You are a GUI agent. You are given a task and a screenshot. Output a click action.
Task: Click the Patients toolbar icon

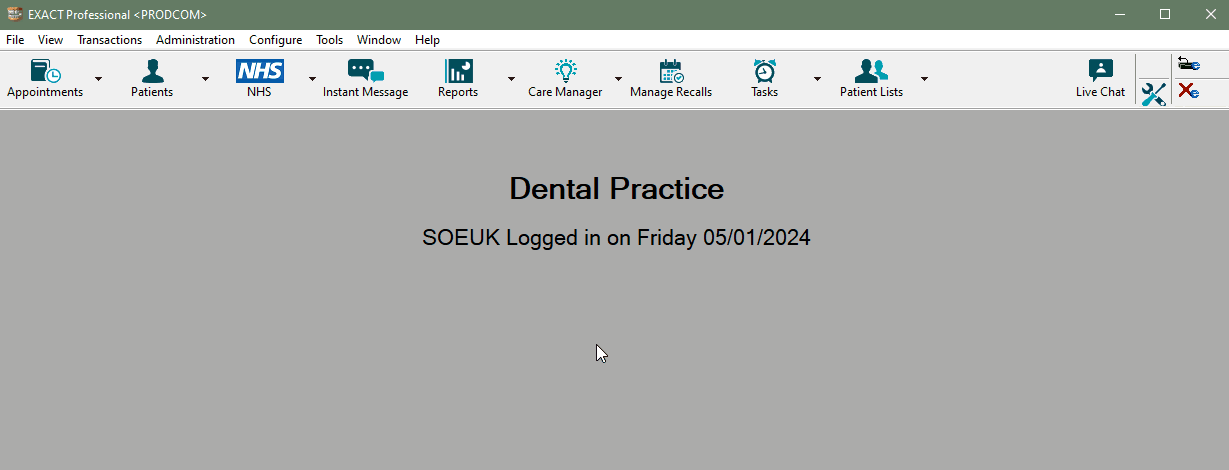pos(152,72)
